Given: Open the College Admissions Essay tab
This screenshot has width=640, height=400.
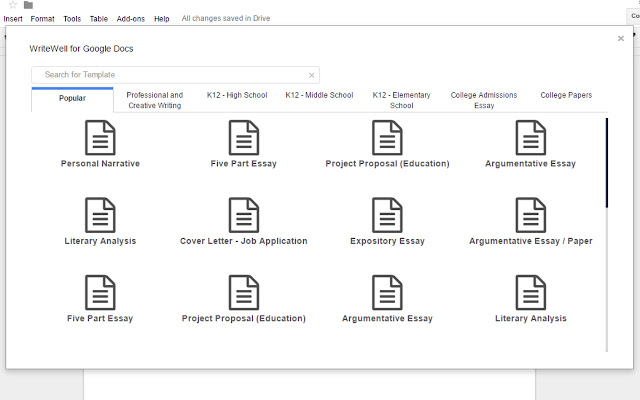Looking at the screenshot, I should pyautogui.click(x=484, y=100).
